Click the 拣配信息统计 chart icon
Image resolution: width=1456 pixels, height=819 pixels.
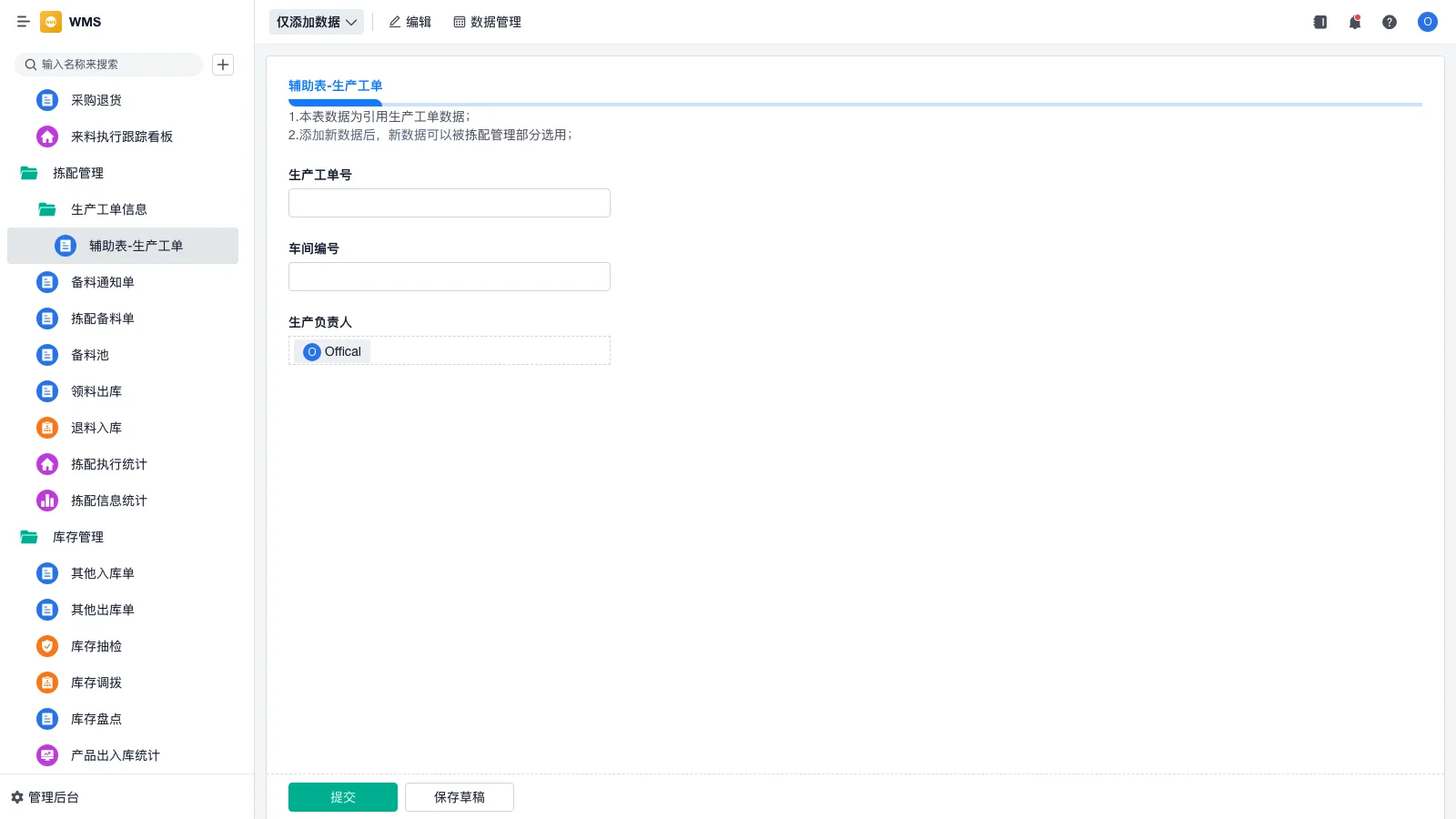coord(47,500)
